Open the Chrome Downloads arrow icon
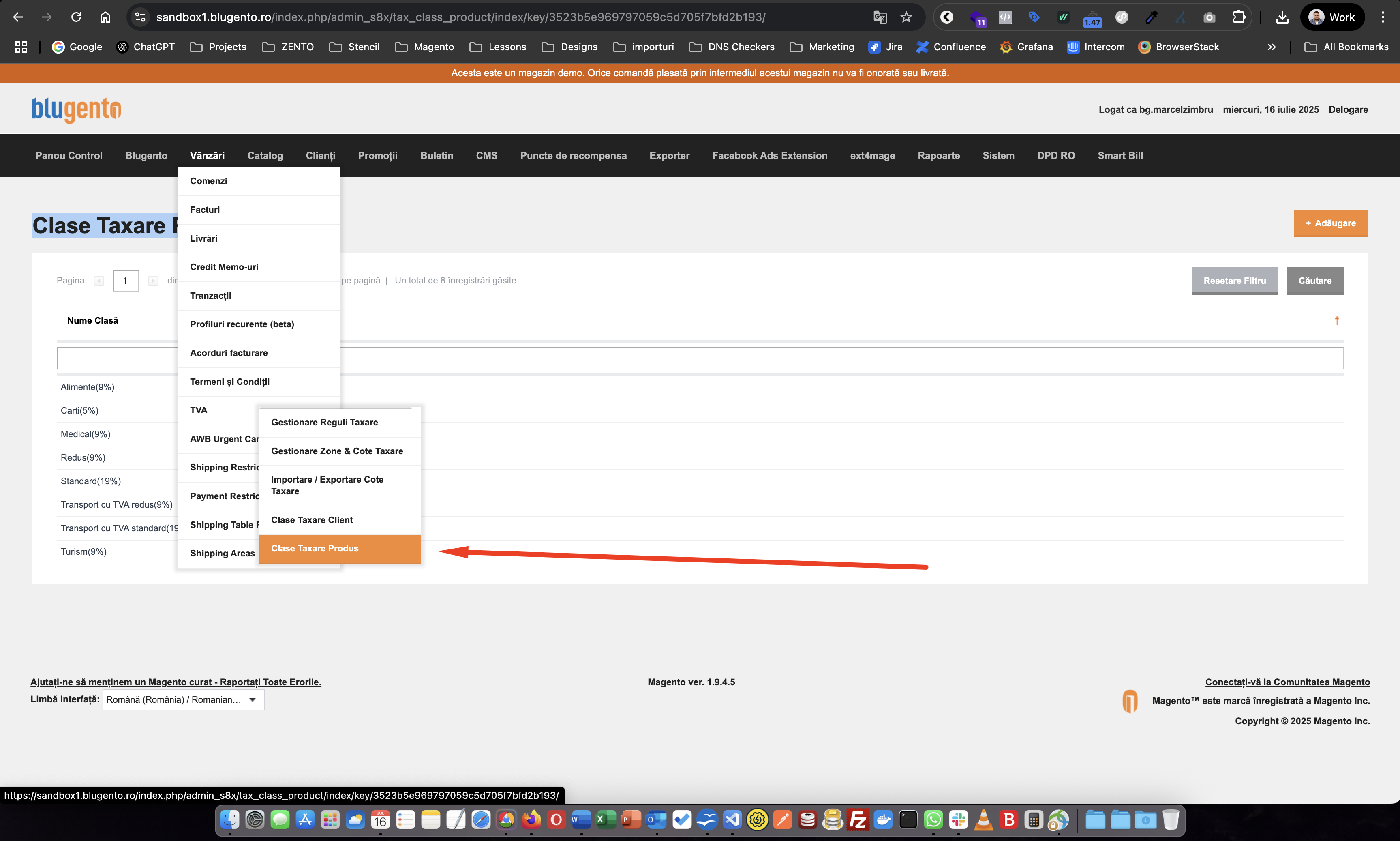 point(1282,17)
